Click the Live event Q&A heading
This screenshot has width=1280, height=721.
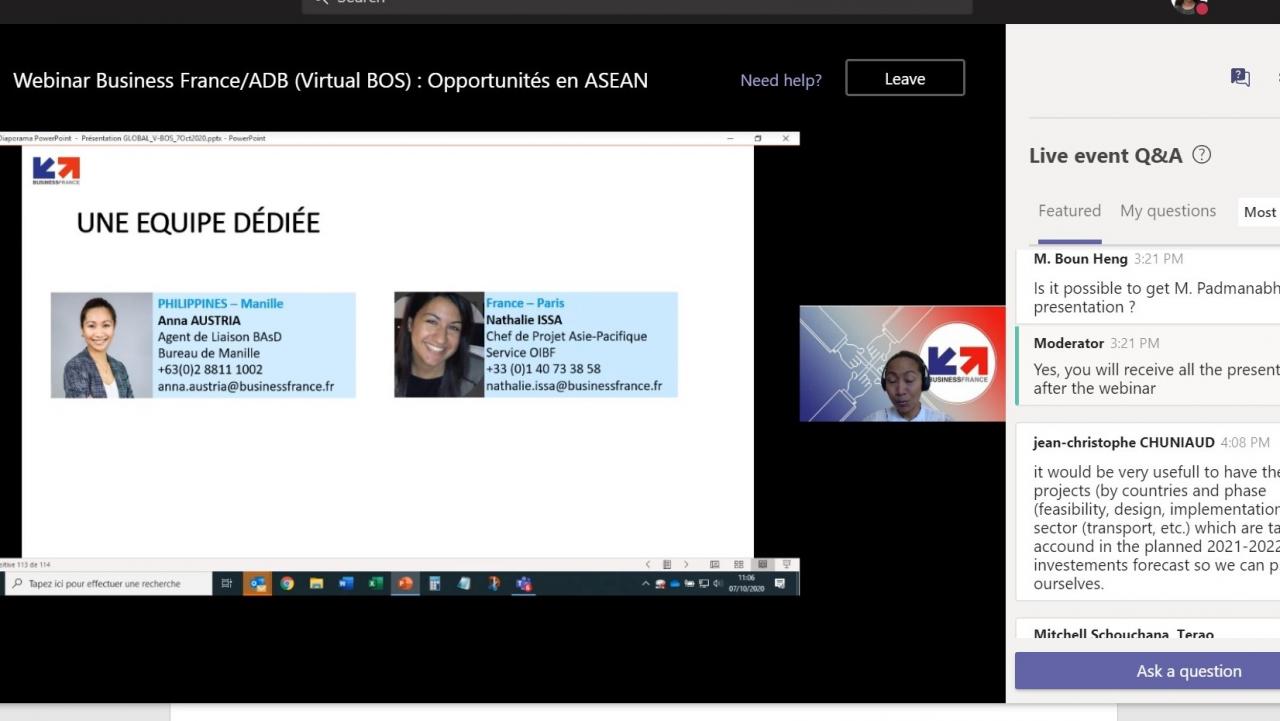tap(1105, 155)
